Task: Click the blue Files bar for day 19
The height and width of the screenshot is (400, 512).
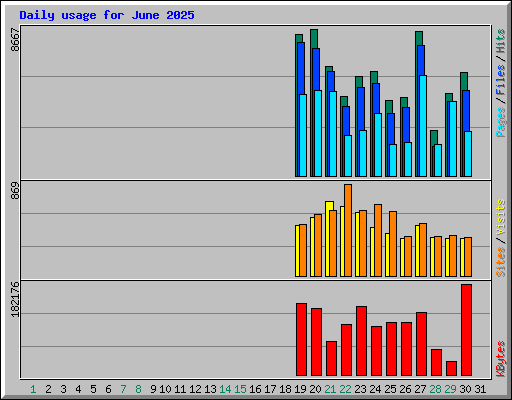Action: (x=301, y=68)
